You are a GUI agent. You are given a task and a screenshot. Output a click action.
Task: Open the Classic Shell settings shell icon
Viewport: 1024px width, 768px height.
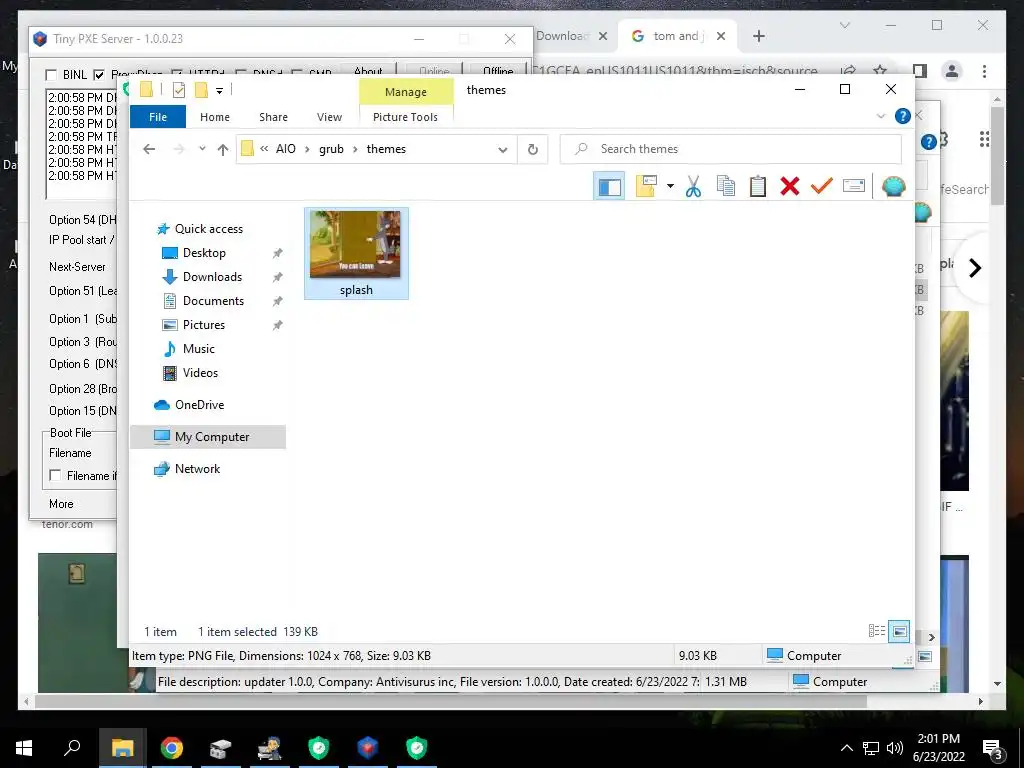coord(893,186)
